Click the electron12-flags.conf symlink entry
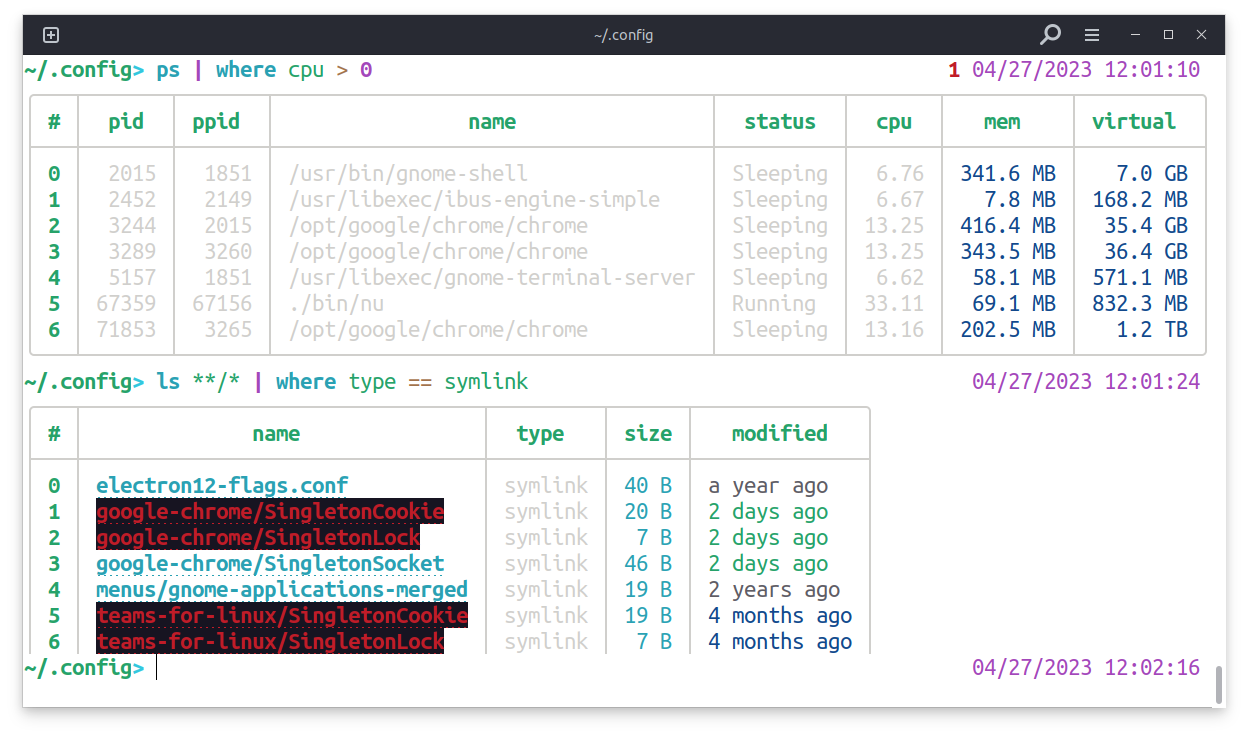The width and height of the screenshot is (1248, 738). pos(222,486)
